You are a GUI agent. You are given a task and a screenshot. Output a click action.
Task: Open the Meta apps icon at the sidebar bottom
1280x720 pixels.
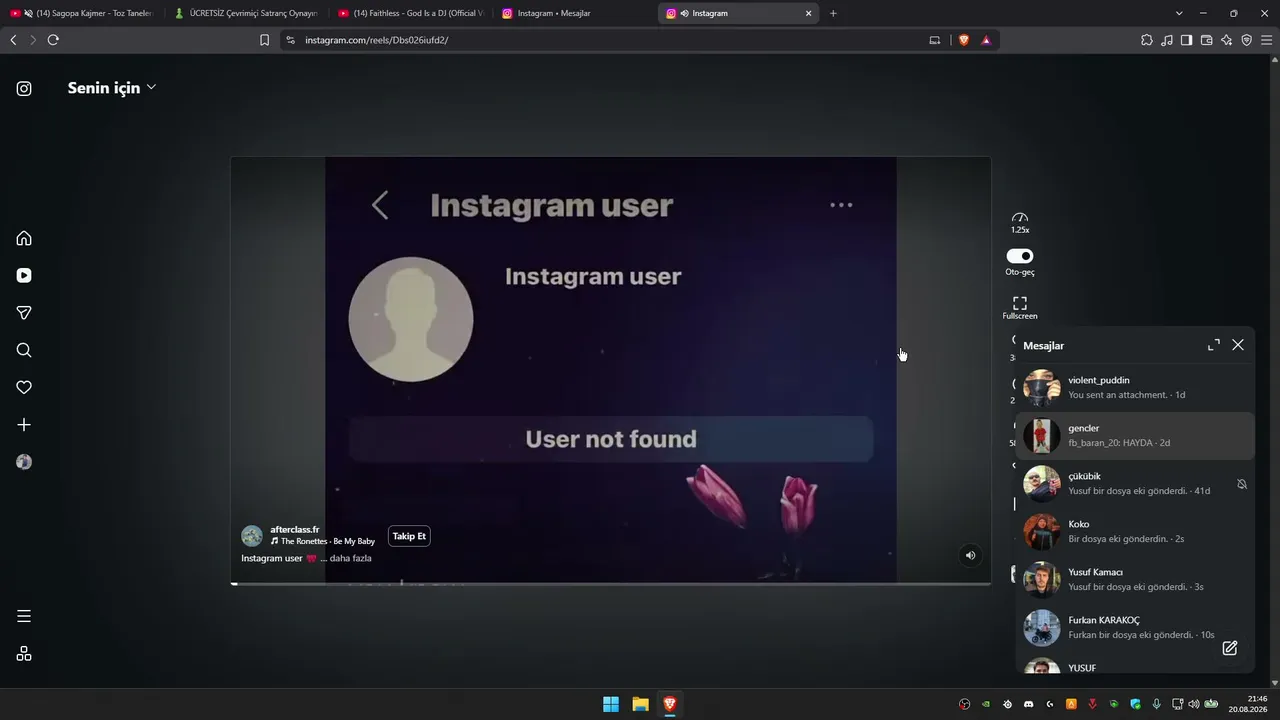(24, 654)
